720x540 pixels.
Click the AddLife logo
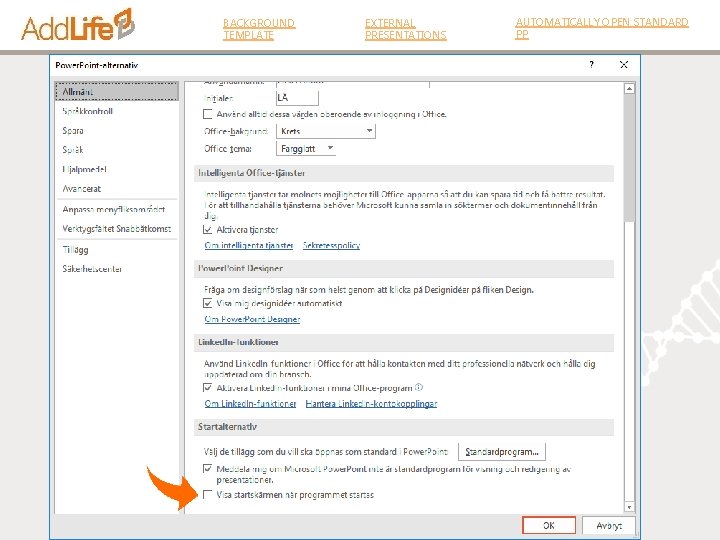click(x=78, y=26)
